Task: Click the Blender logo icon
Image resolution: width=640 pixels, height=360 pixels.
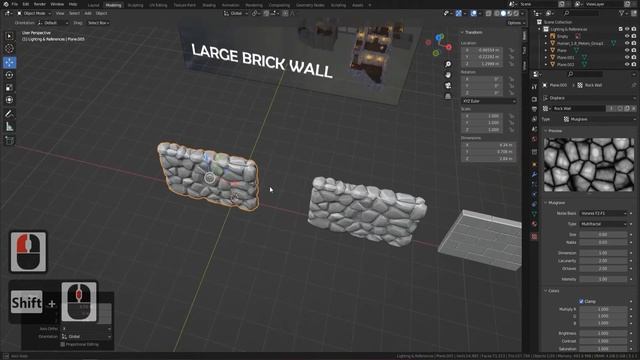Action: click(6, 4)
